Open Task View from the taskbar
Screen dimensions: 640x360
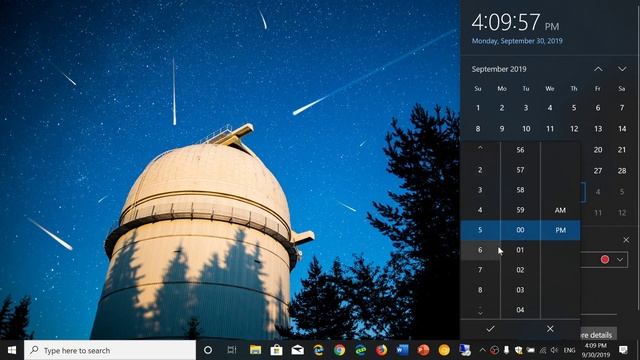(232, 350)
